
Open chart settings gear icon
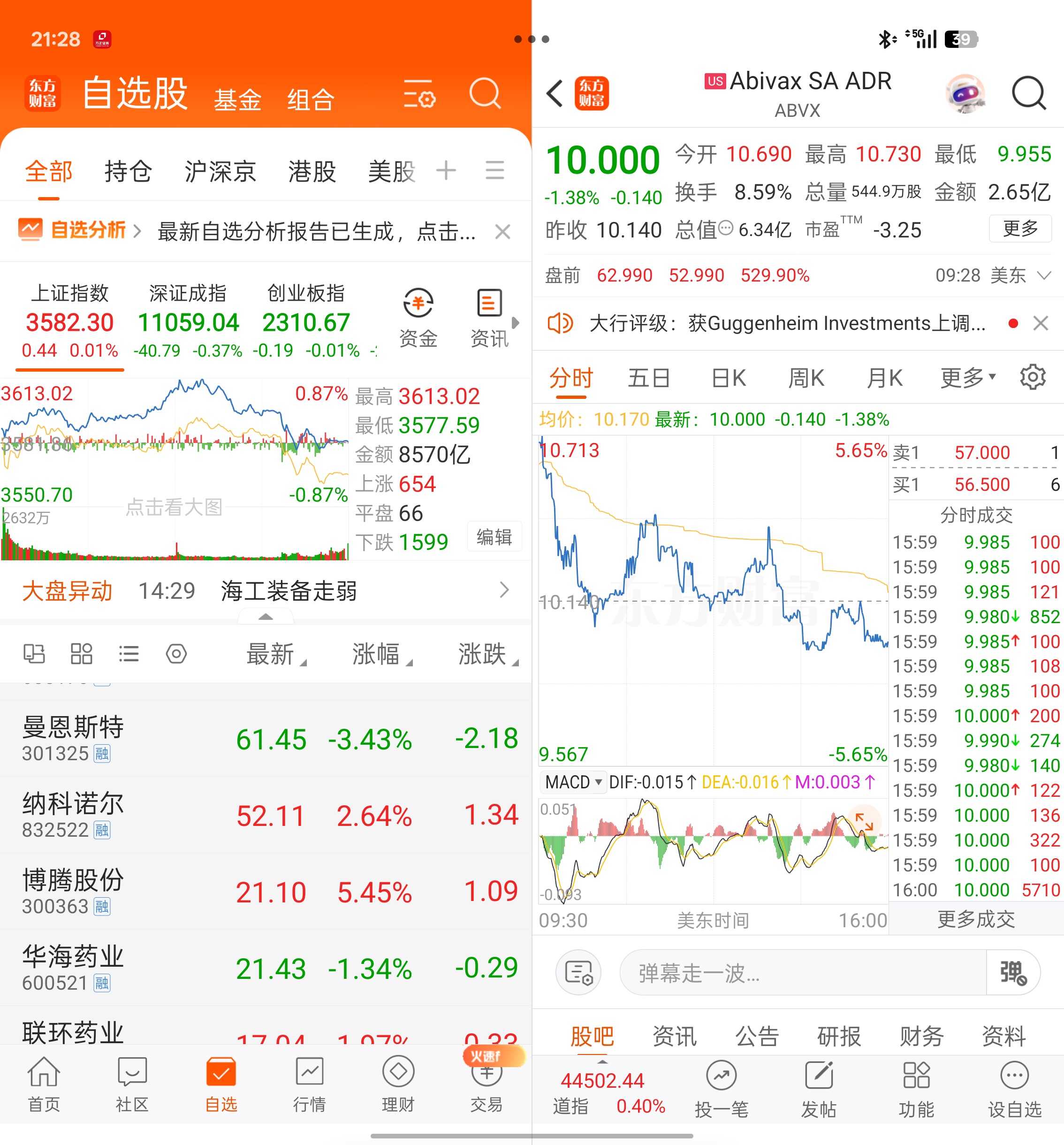(1033, 377)
